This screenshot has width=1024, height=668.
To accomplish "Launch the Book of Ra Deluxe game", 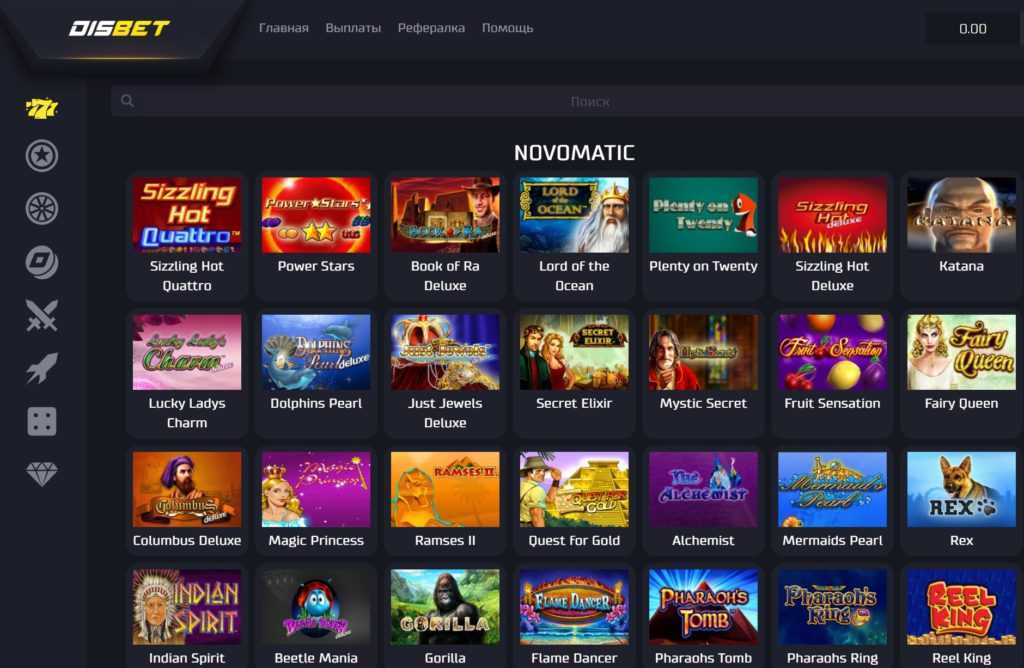I will tap(445, 235).
